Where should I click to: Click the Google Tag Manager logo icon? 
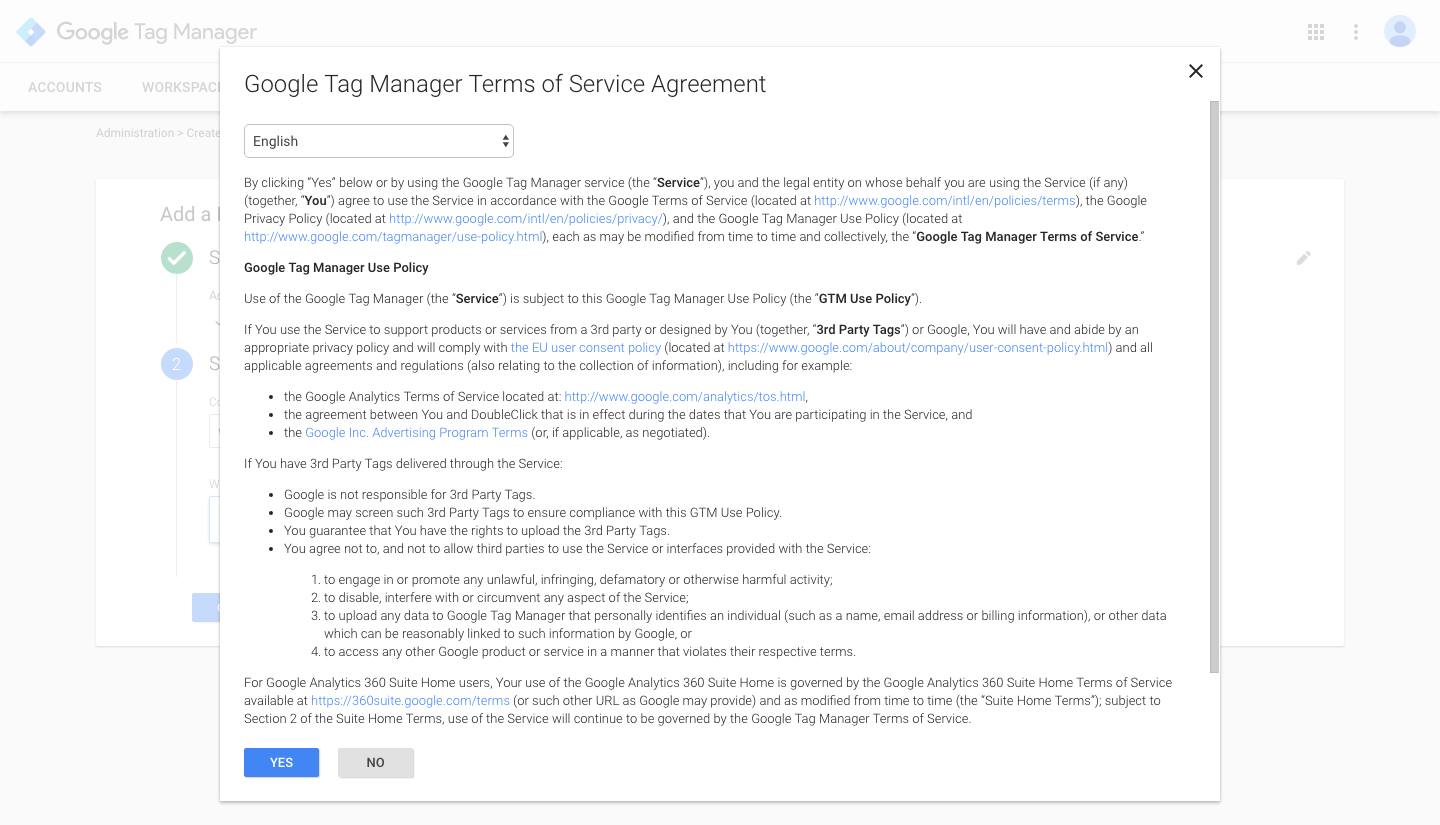click(x=31, y=32)
